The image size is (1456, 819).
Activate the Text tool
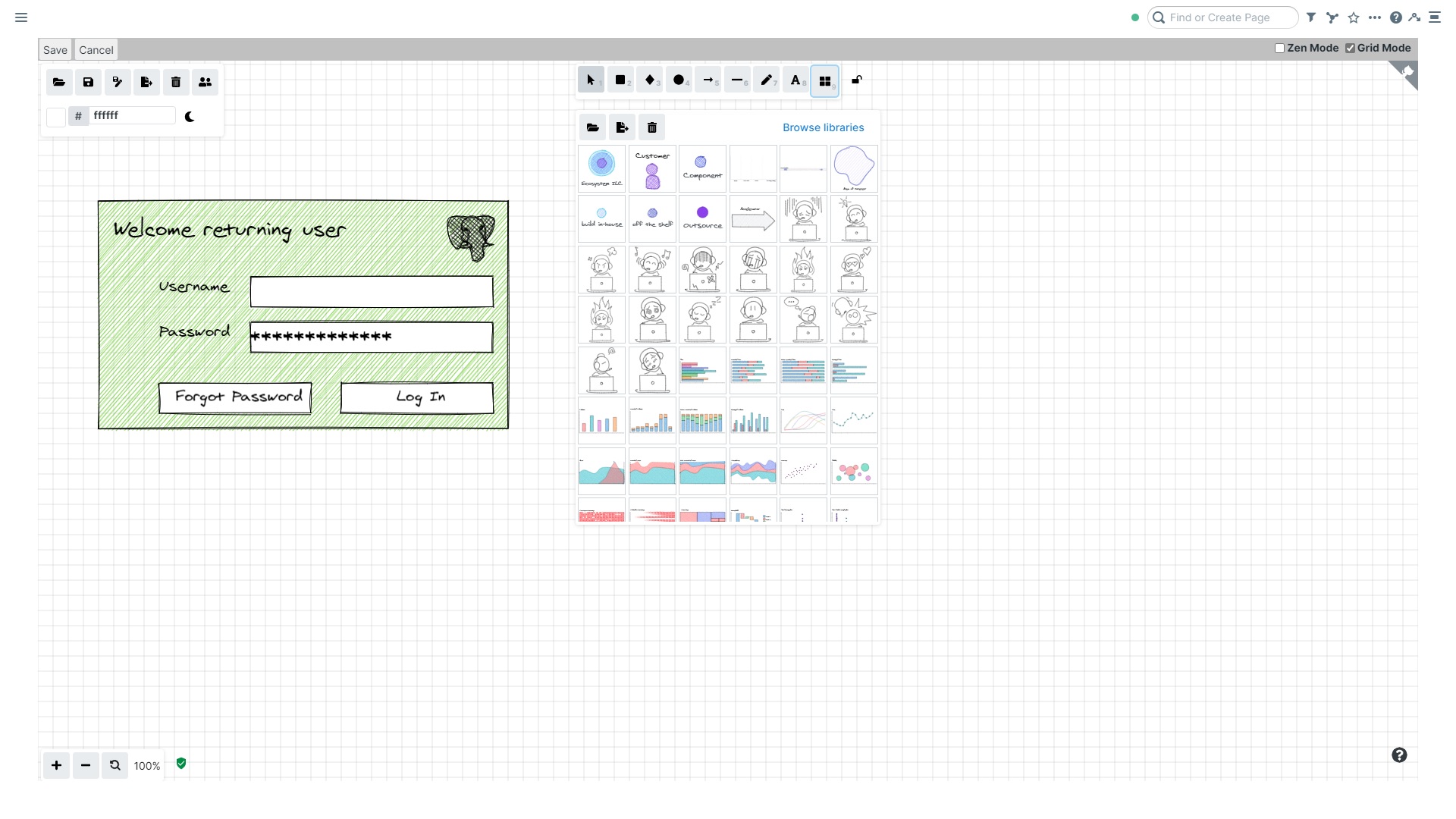[795, 80]
